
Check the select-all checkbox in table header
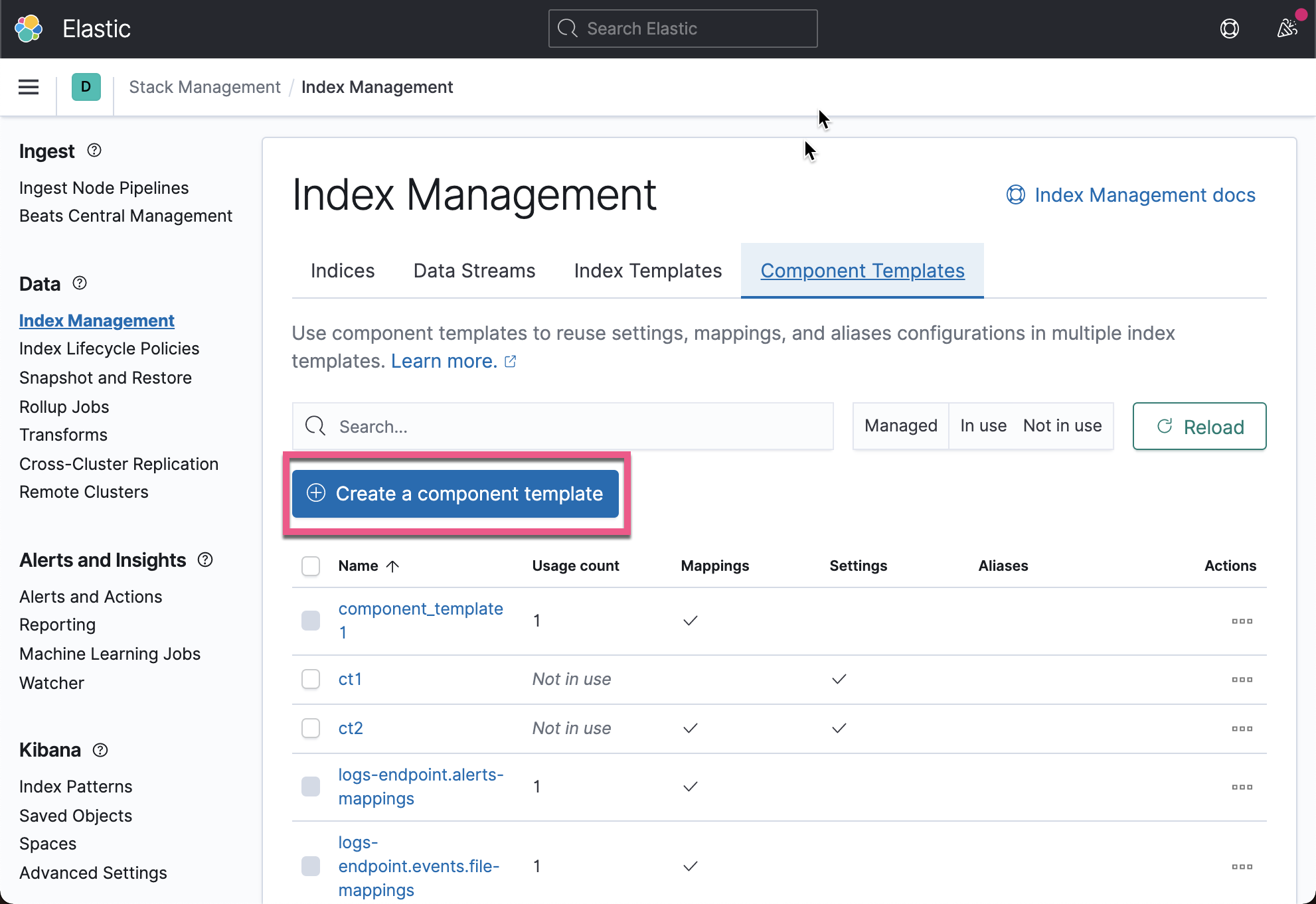coord(310,565)
